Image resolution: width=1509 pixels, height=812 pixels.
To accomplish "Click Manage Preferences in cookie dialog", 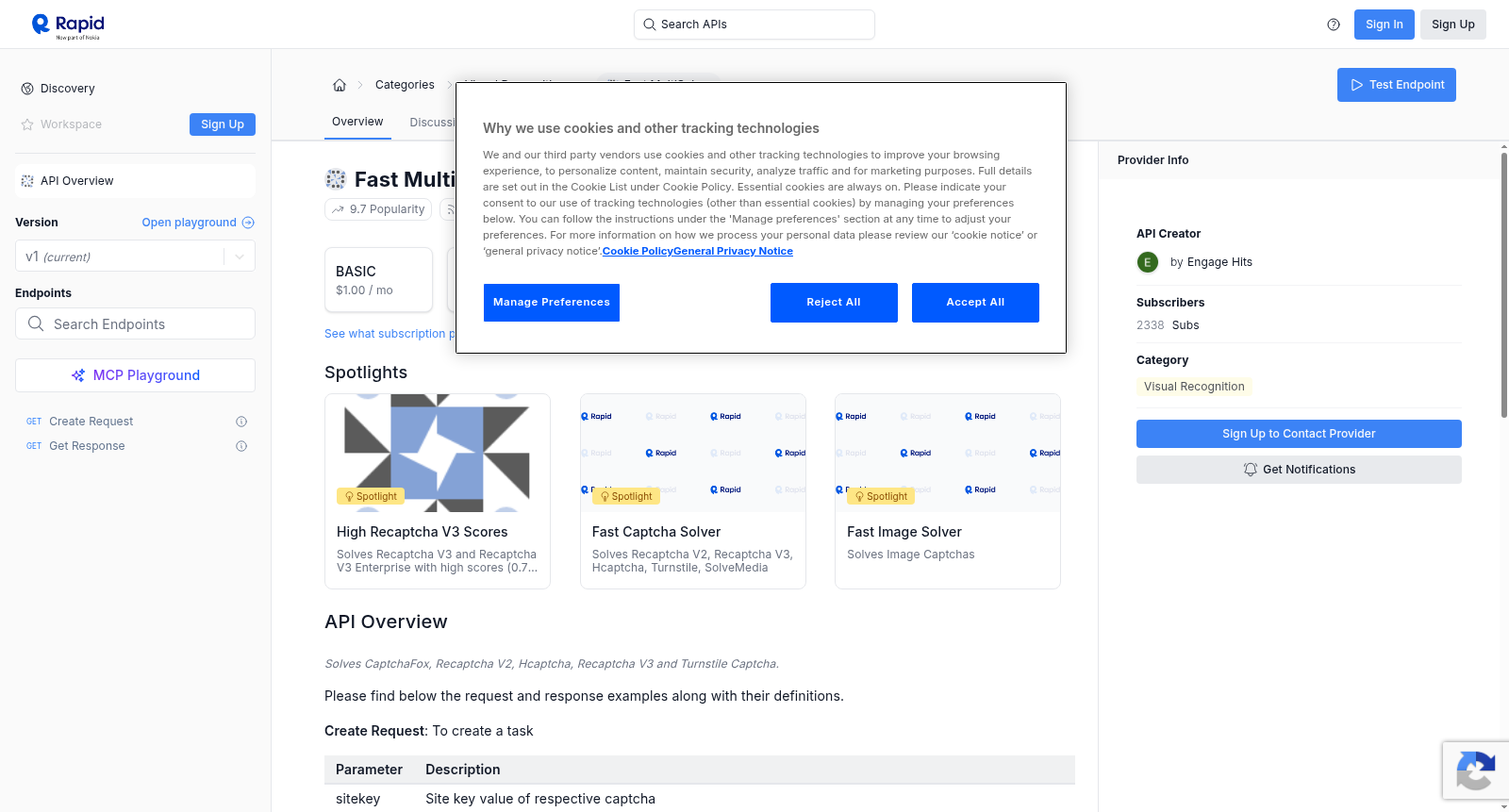I will click(552, 303).
